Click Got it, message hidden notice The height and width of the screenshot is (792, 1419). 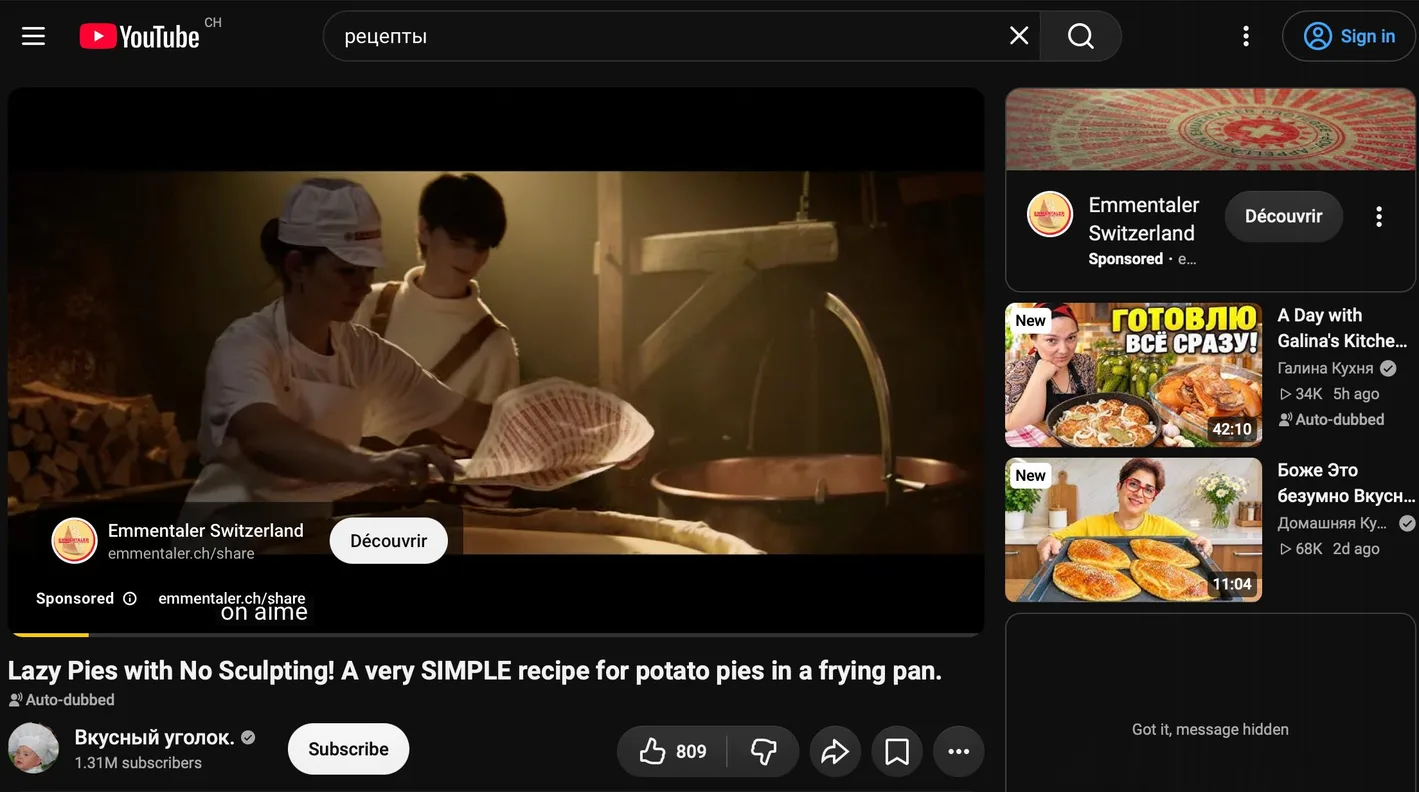(1210, 730)
